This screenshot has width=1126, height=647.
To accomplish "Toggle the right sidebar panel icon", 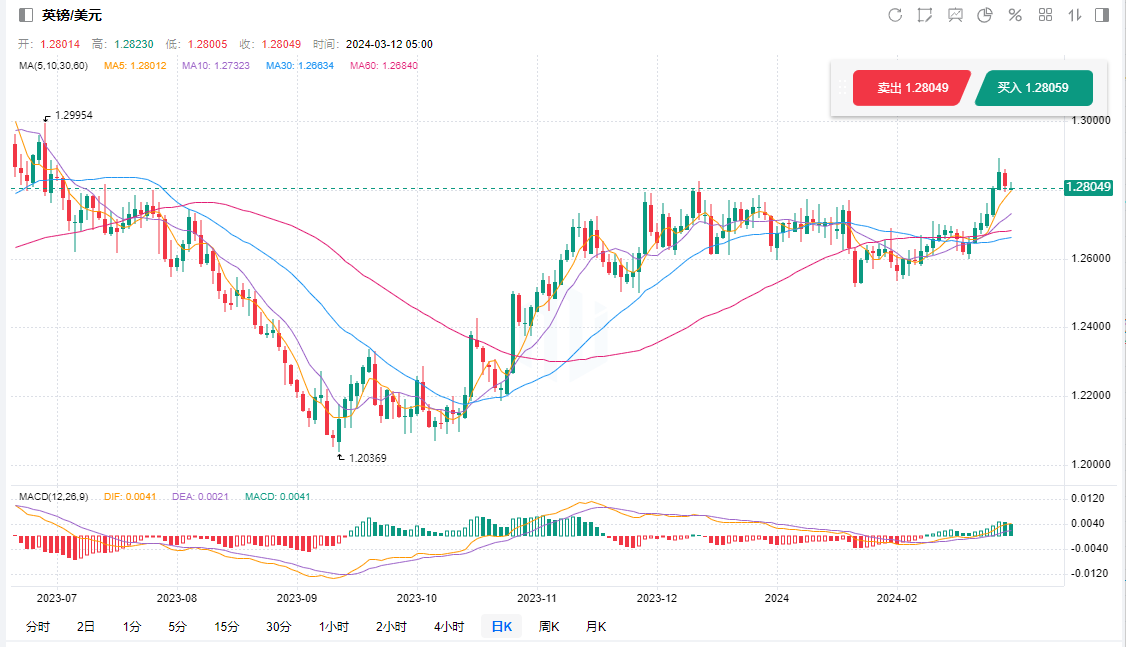I will point(1102,15).
